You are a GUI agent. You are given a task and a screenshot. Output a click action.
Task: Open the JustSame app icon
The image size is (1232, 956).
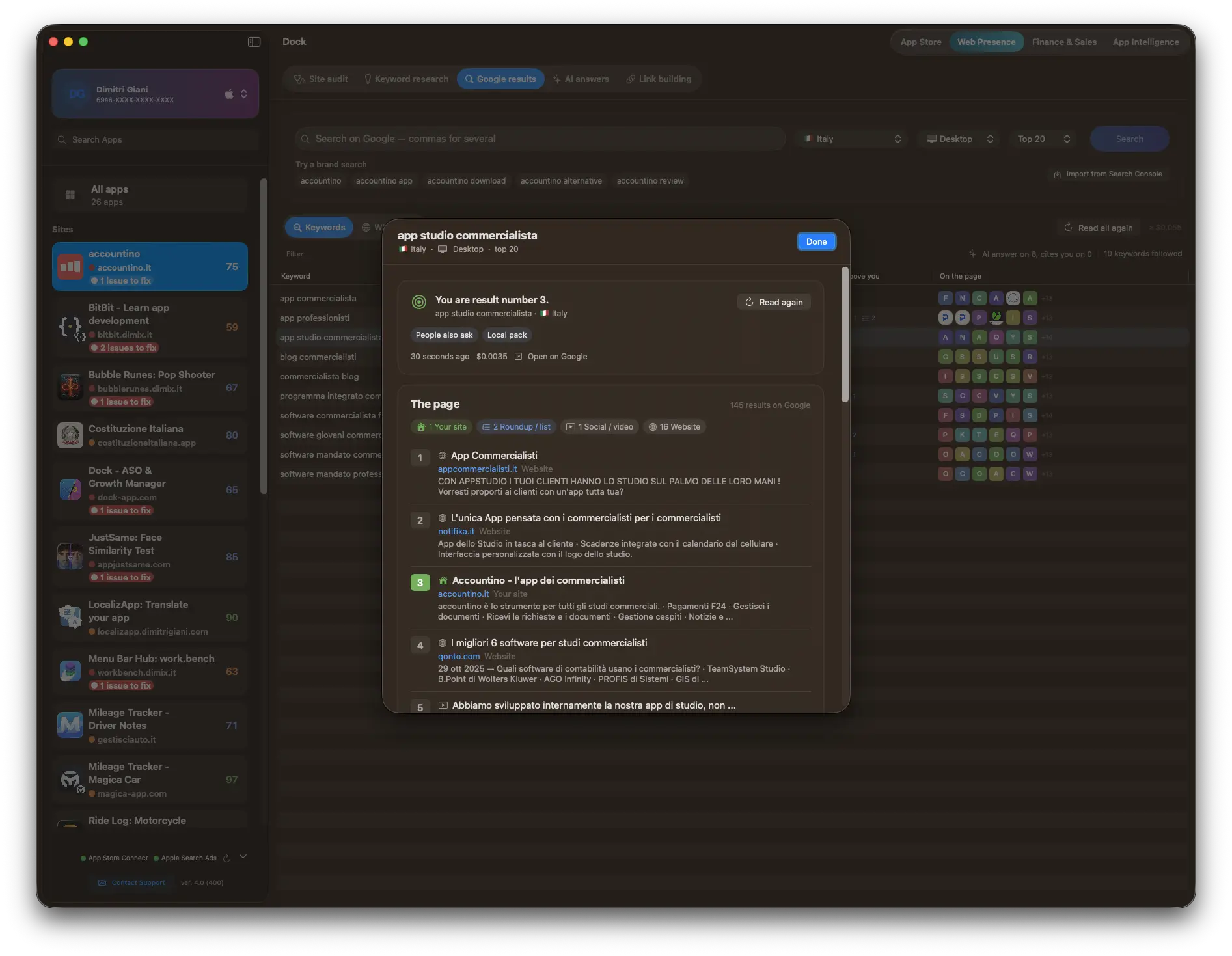pos(70,556)
